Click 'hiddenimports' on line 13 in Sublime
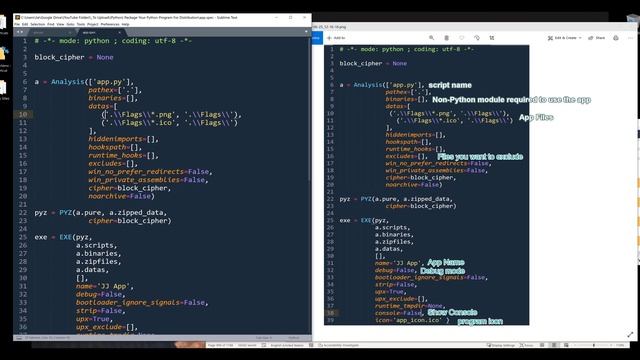This screenshot has width=640, height=360. tap(115, 139)
